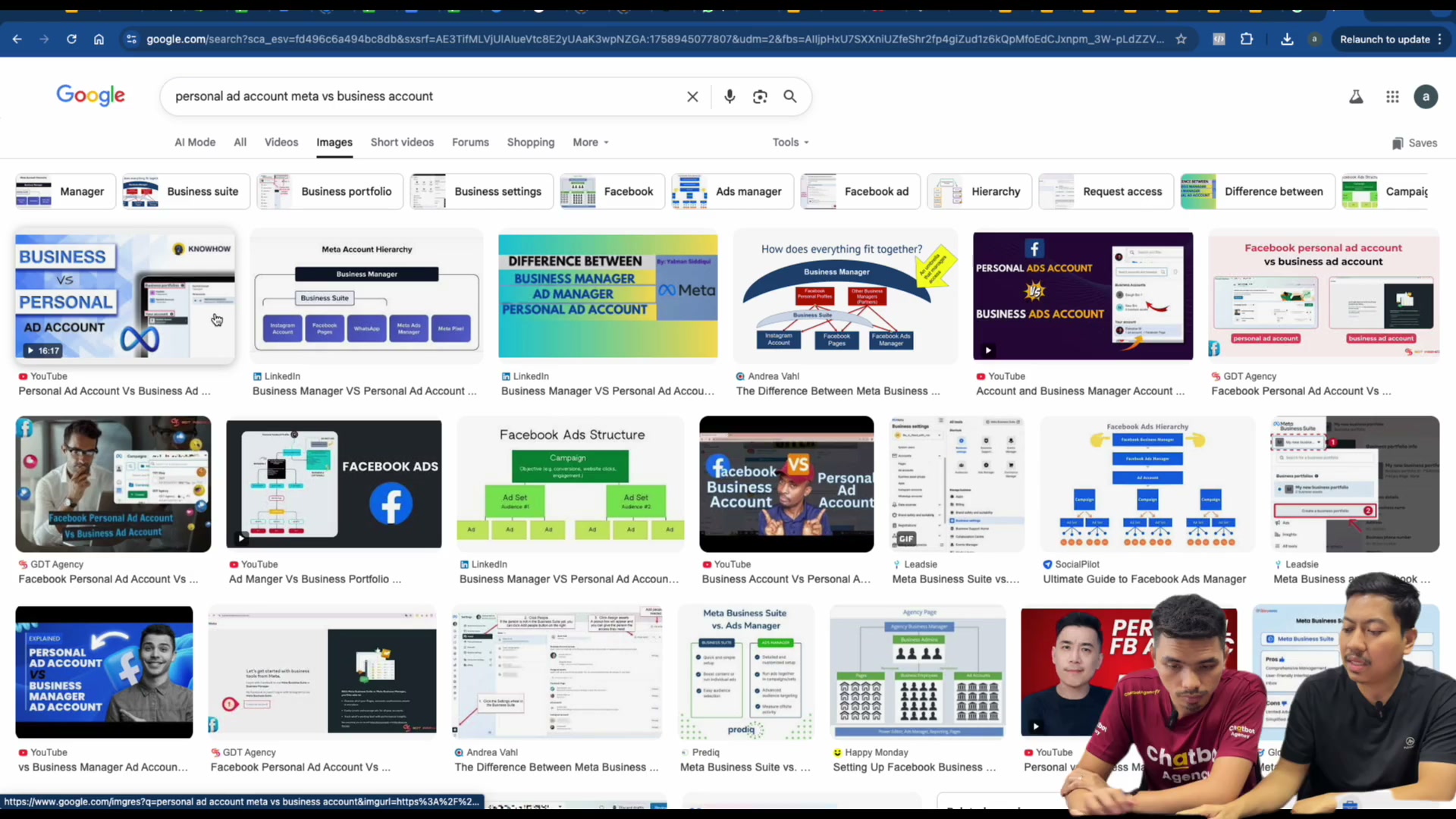1456x819 pixels.
Task: Switch to the Videos tab
Action: 281,143
